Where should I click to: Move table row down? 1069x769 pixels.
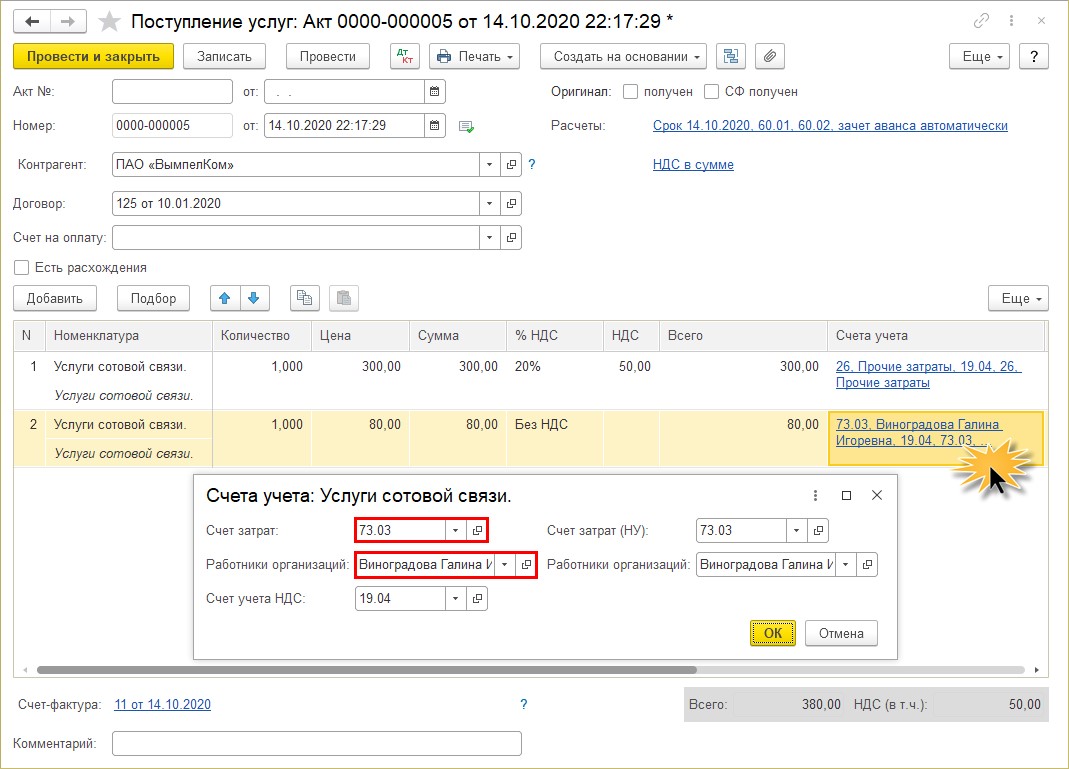[254, 298]
